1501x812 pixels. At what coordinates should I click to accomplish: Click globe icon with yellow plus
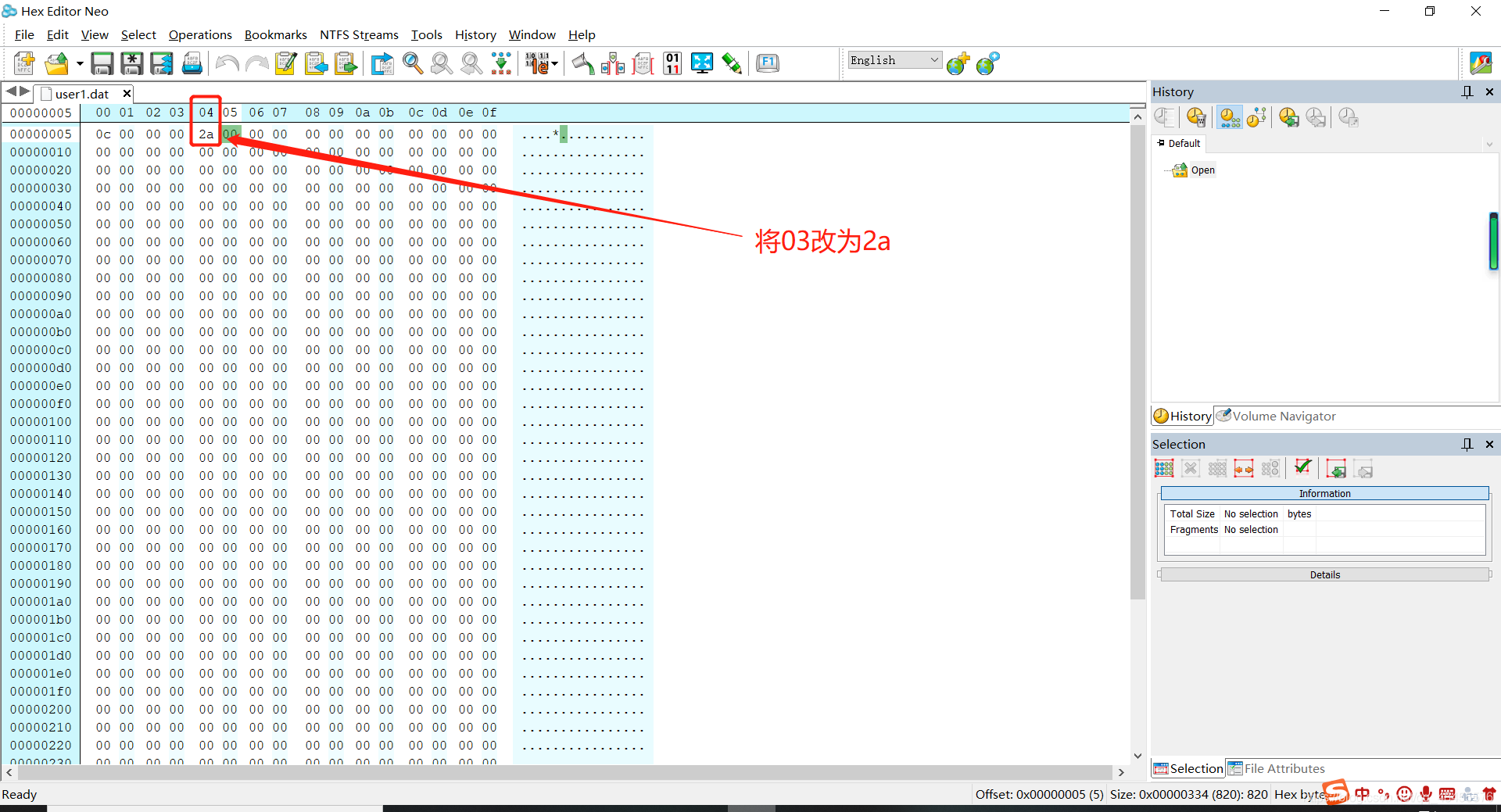click(x=958, y=63)
